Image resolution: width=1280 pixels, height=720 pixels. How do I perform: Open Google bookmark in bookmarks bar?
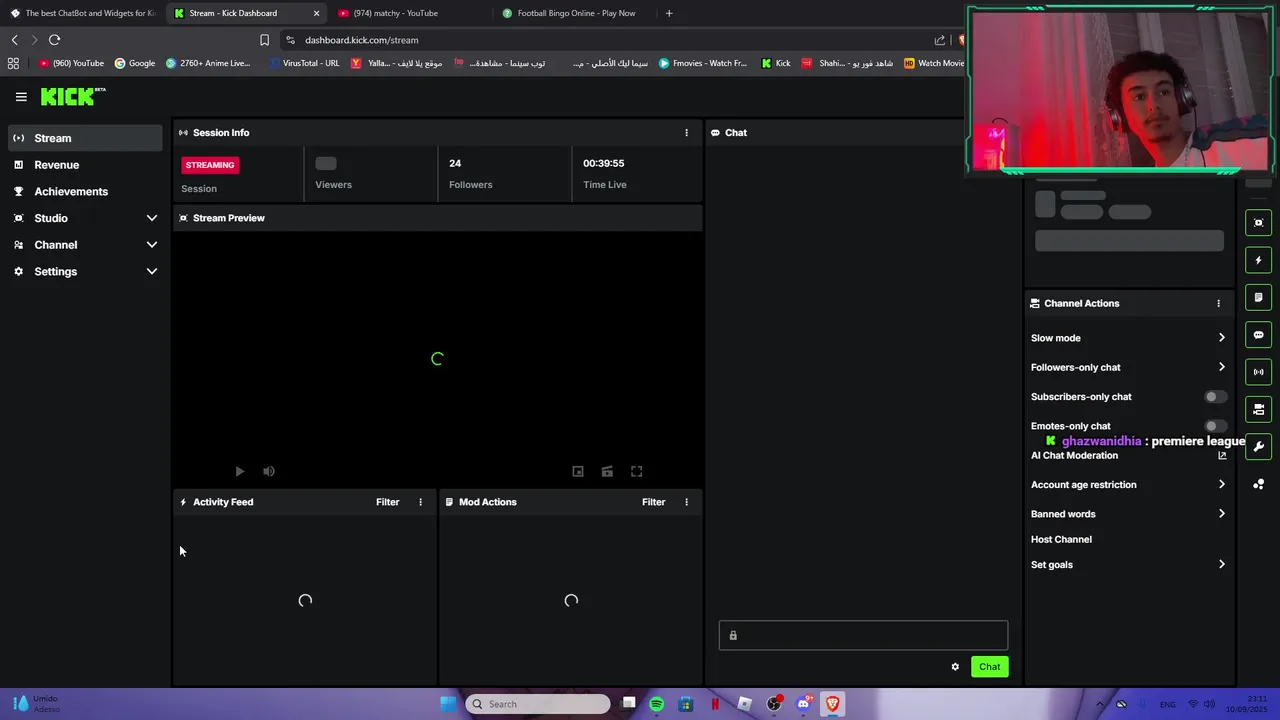135,63
